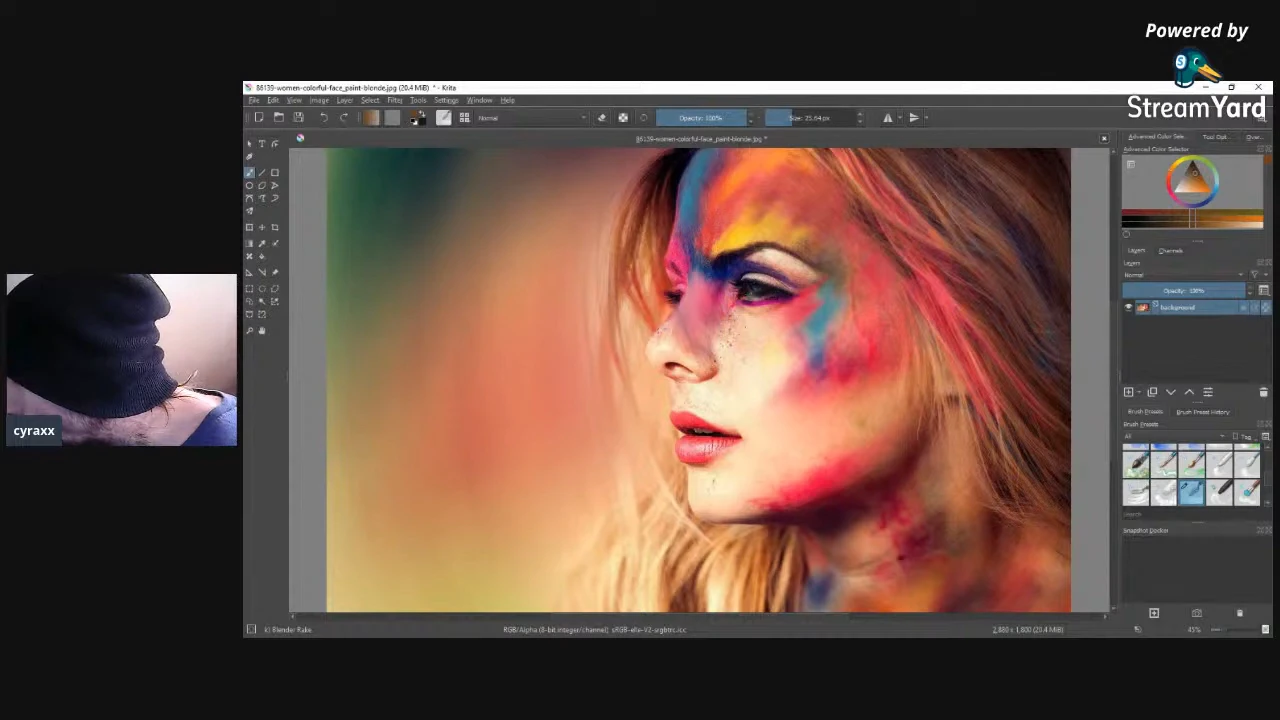
Task: Select the Elliptical Selection tool
Action: point(262,289)
